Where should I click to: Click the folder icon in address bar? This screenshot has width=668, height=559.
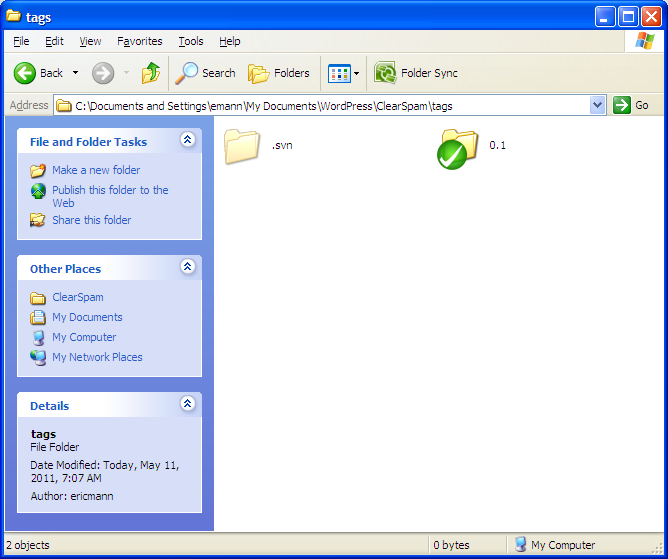click(x=64, y=105)
